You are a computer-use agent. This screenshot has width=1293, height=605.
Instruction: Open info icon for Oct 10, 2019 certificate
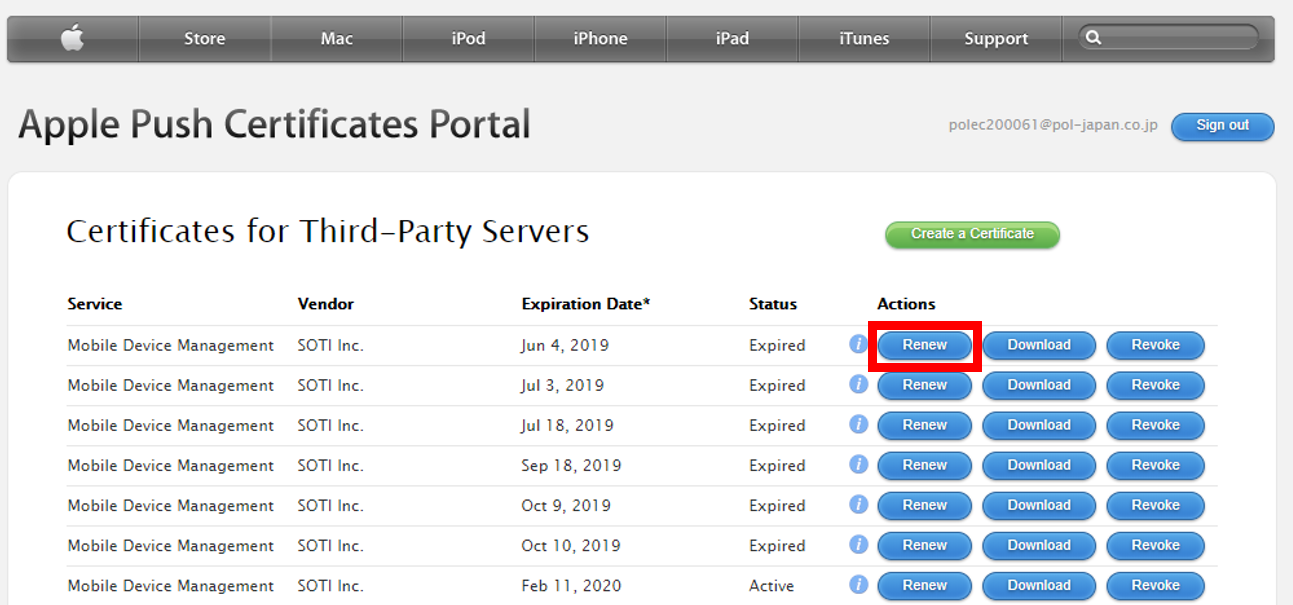click(858, 544)
